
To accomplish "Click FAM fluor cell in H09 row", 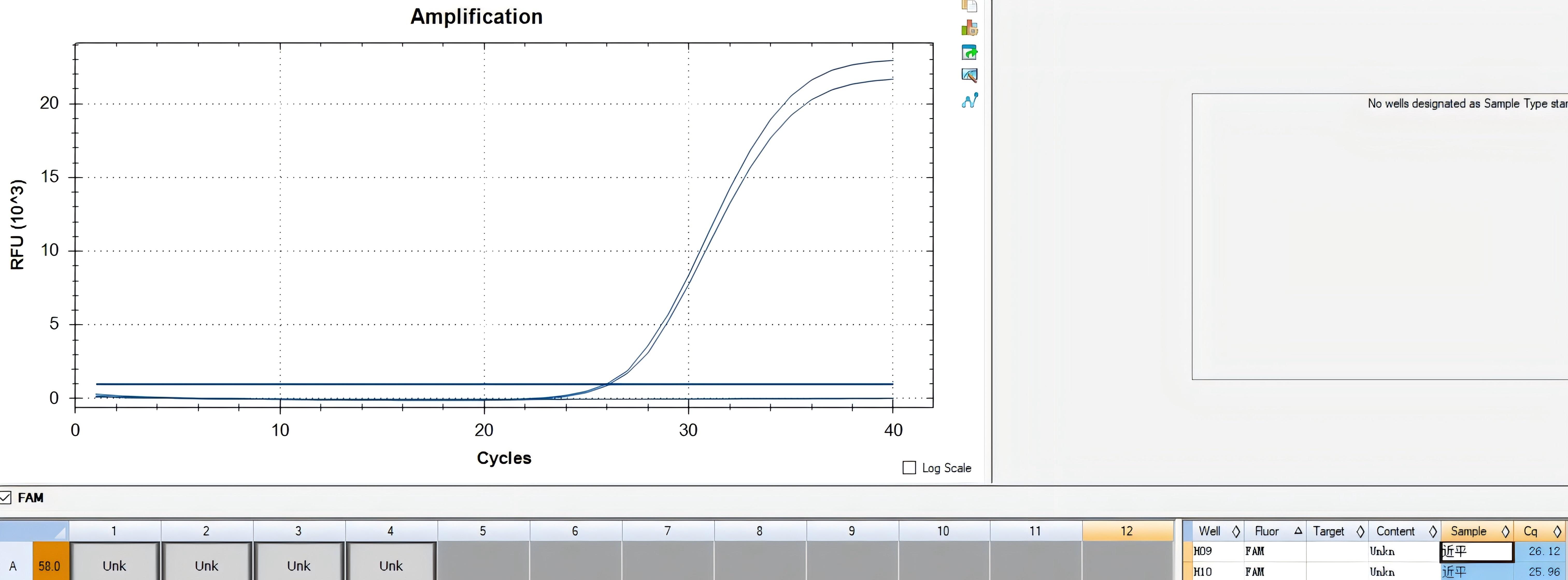I will 1275,552.
